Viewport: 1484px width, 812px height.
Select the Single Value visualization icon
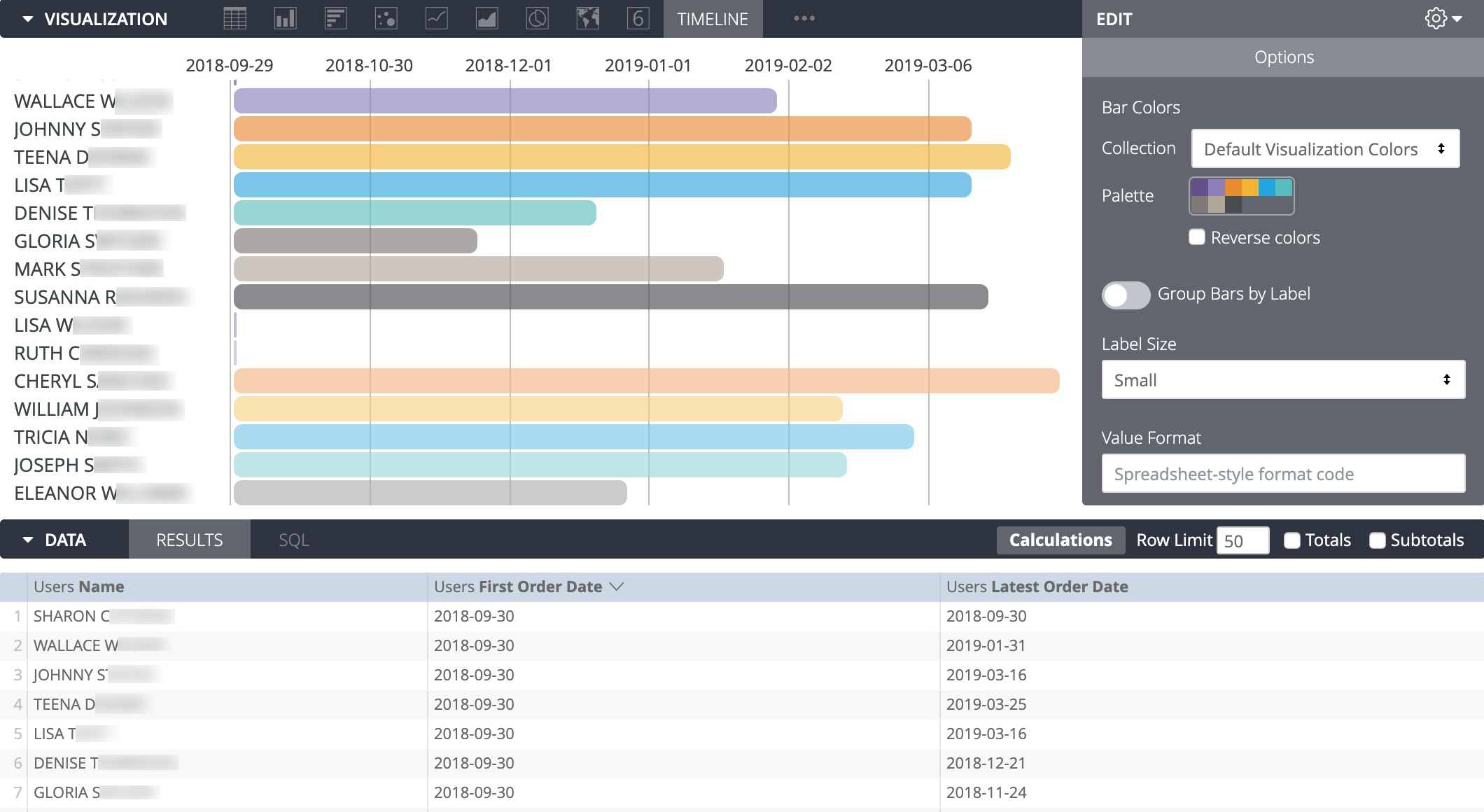pos(638,19)
